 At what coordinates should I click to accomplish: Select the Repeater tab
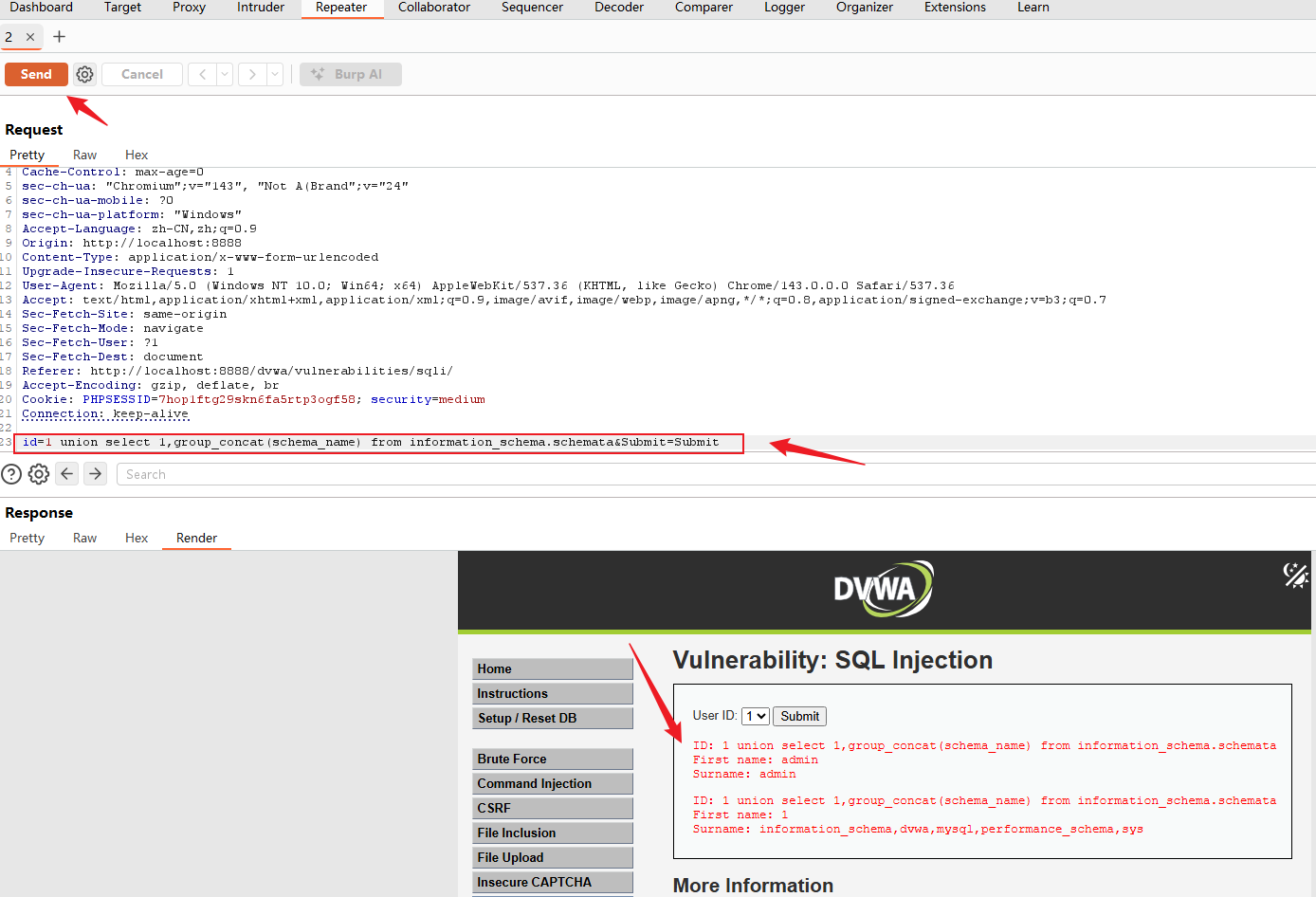[341, 8]
